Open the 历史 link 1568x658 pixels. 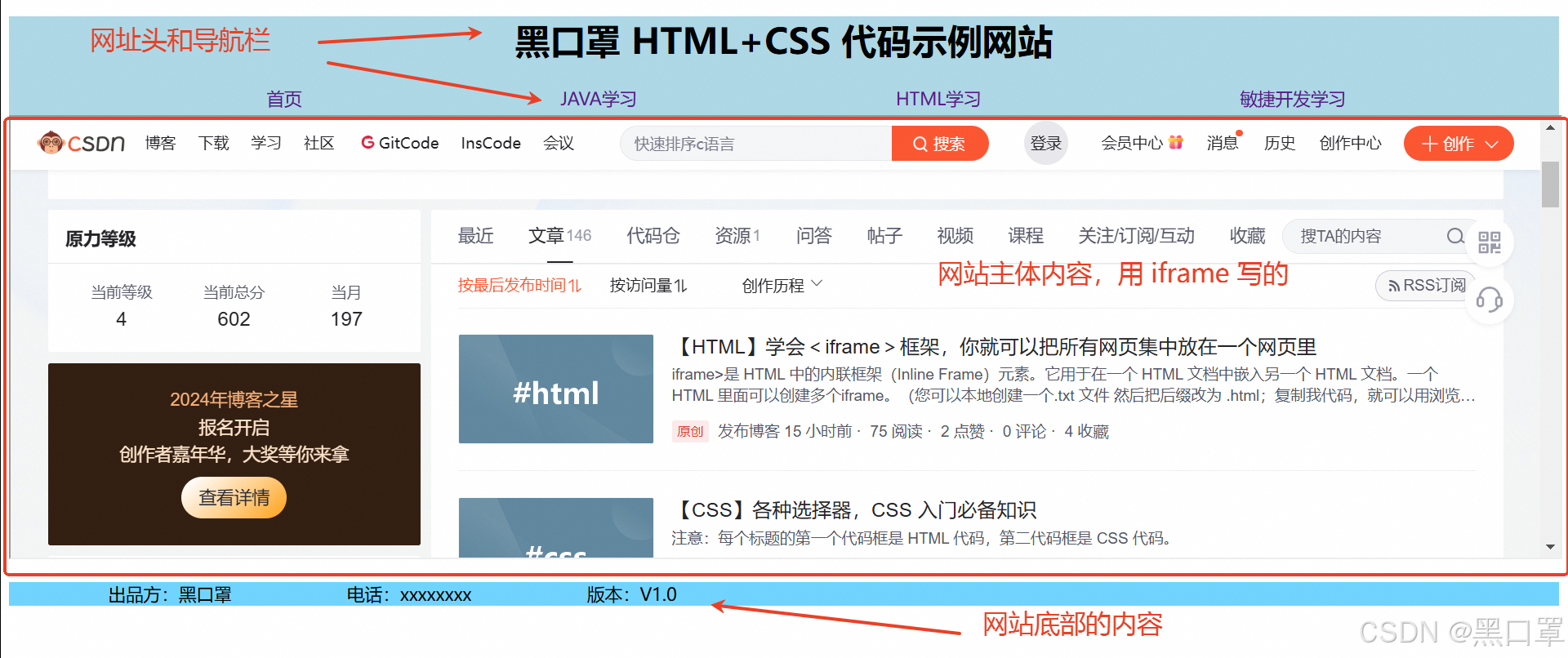pos(1280,143)
